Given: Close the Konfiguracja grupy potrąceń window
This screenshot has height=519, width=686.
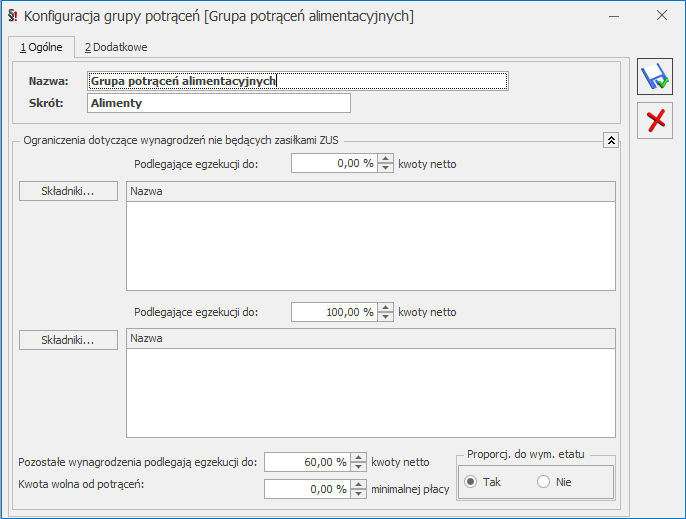Looking at the screenshot, I should click(x=661, y=16).
